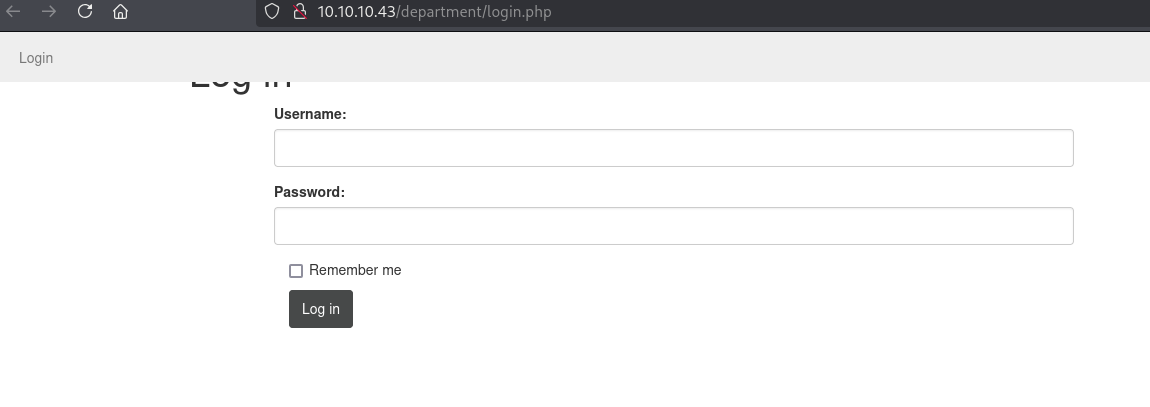Focus the Username text field
Image resolution: width=1150 pixels, height=407 pixels.
673,148
